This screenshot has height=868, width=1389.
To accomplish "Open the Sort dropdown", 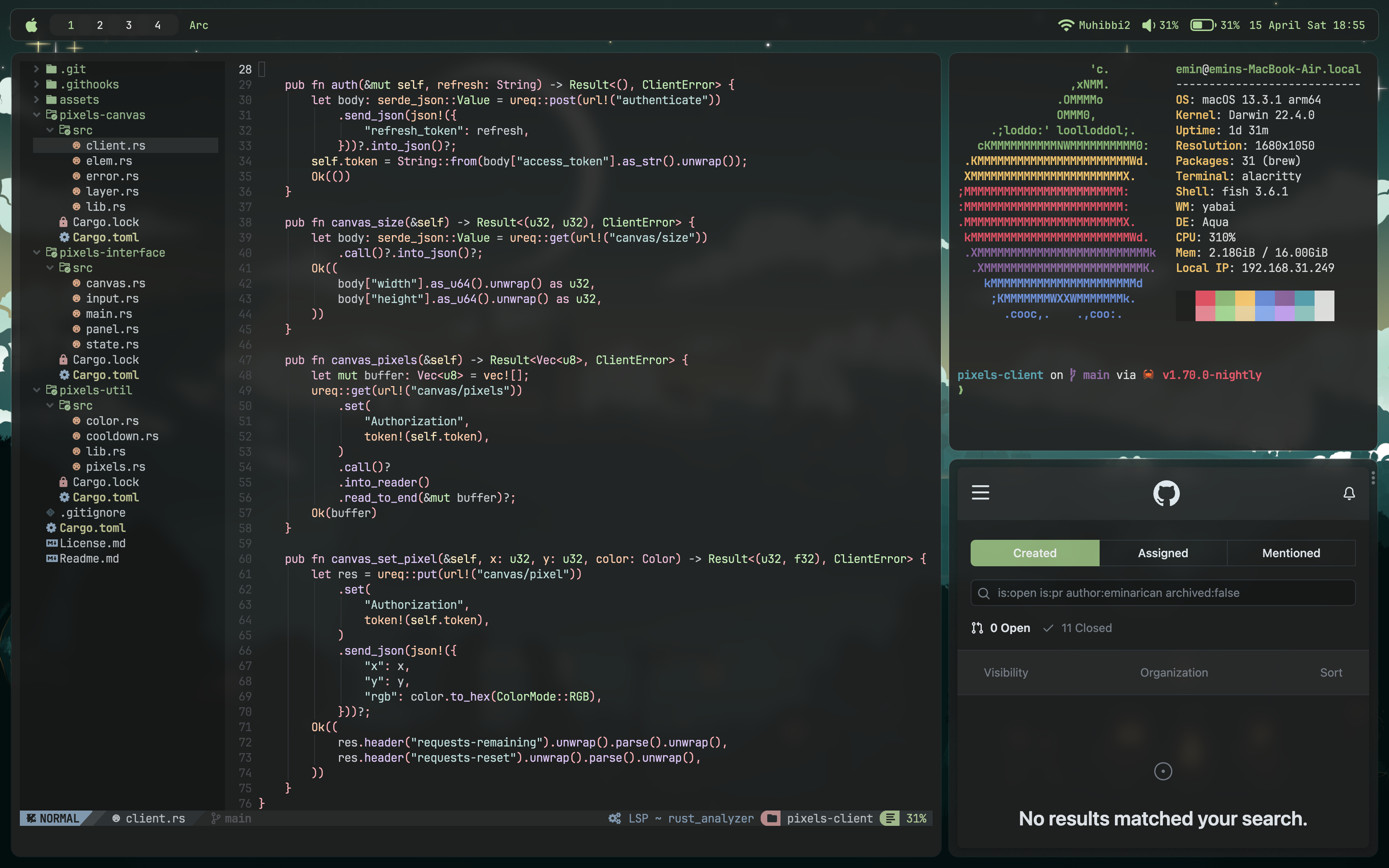I will tap(1331, 672).
